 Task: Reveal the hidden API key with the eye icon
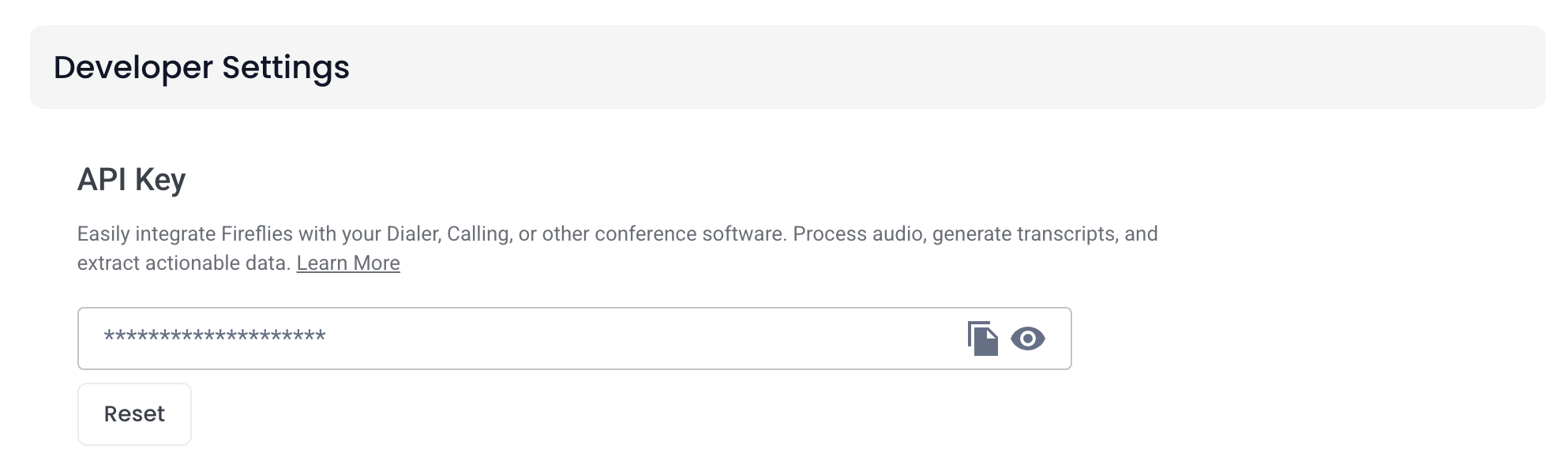click(x=1028, y=338)
